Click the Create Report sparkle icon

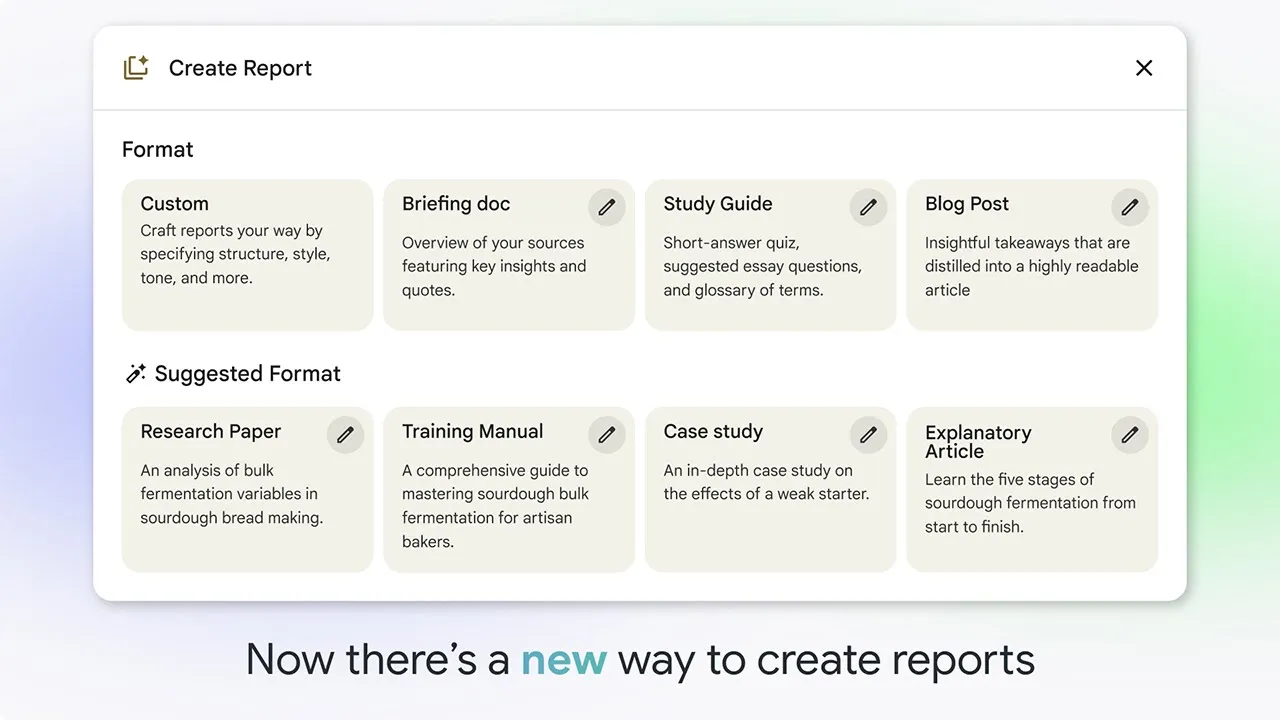click(x=136, y=68)
